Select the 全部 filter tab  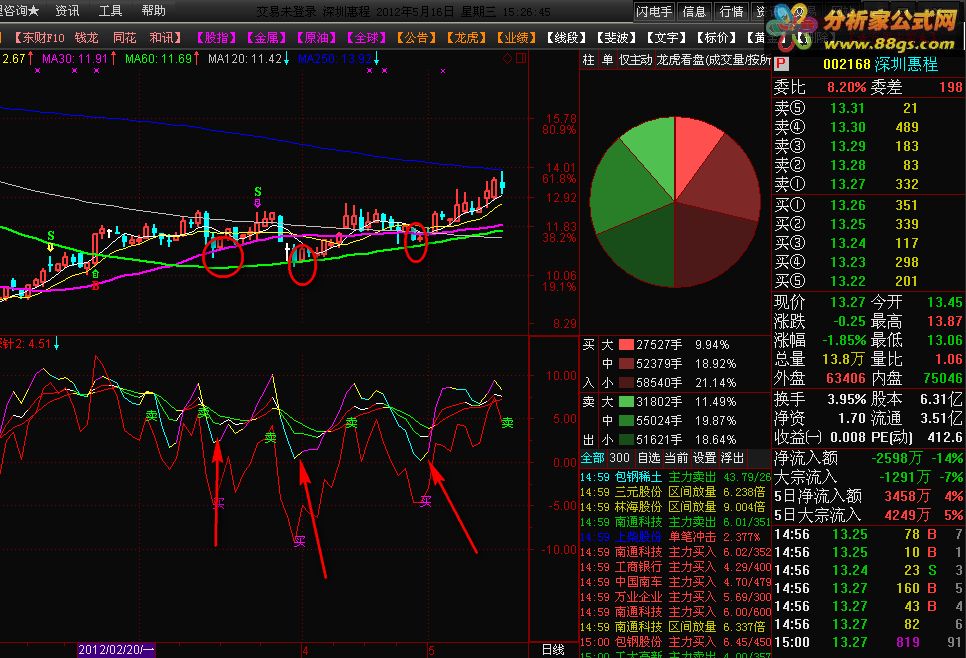coord(593,458)
